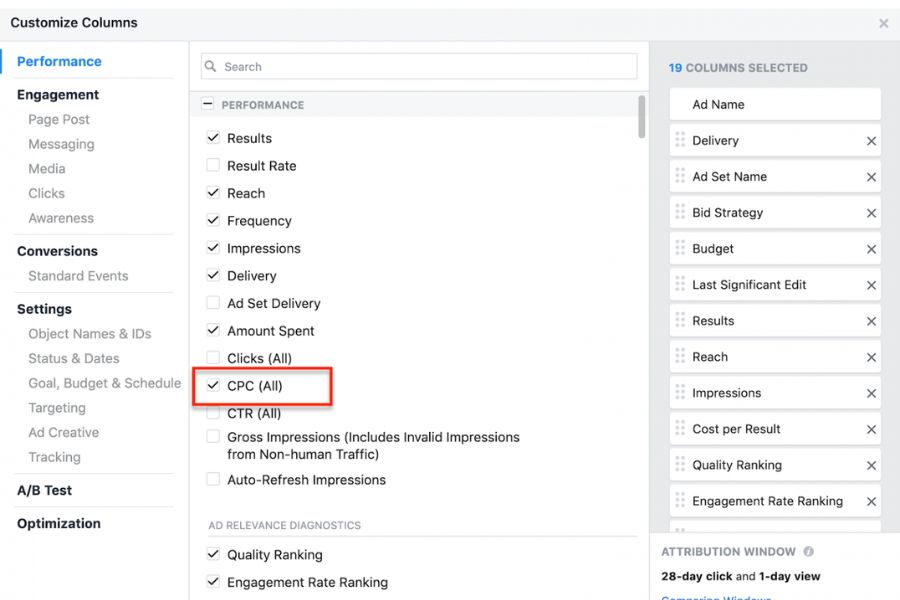The image size is (900, 600).
Task: Remove Ad Set Name column with X icon
Action: (871, 177)
